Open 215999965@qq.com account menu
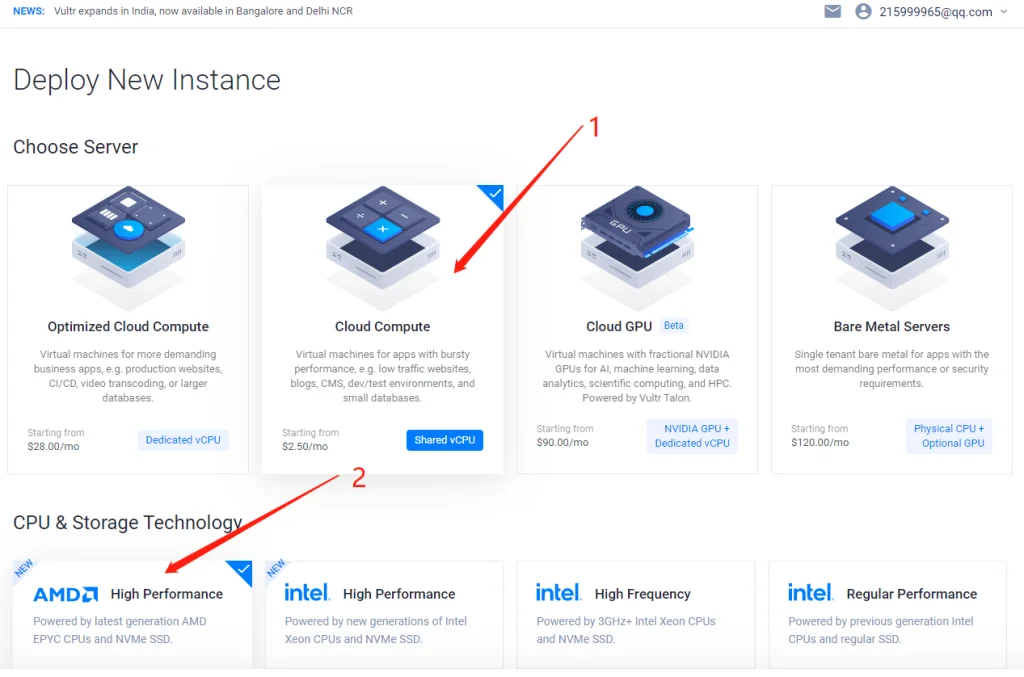 tap(935, 12)
